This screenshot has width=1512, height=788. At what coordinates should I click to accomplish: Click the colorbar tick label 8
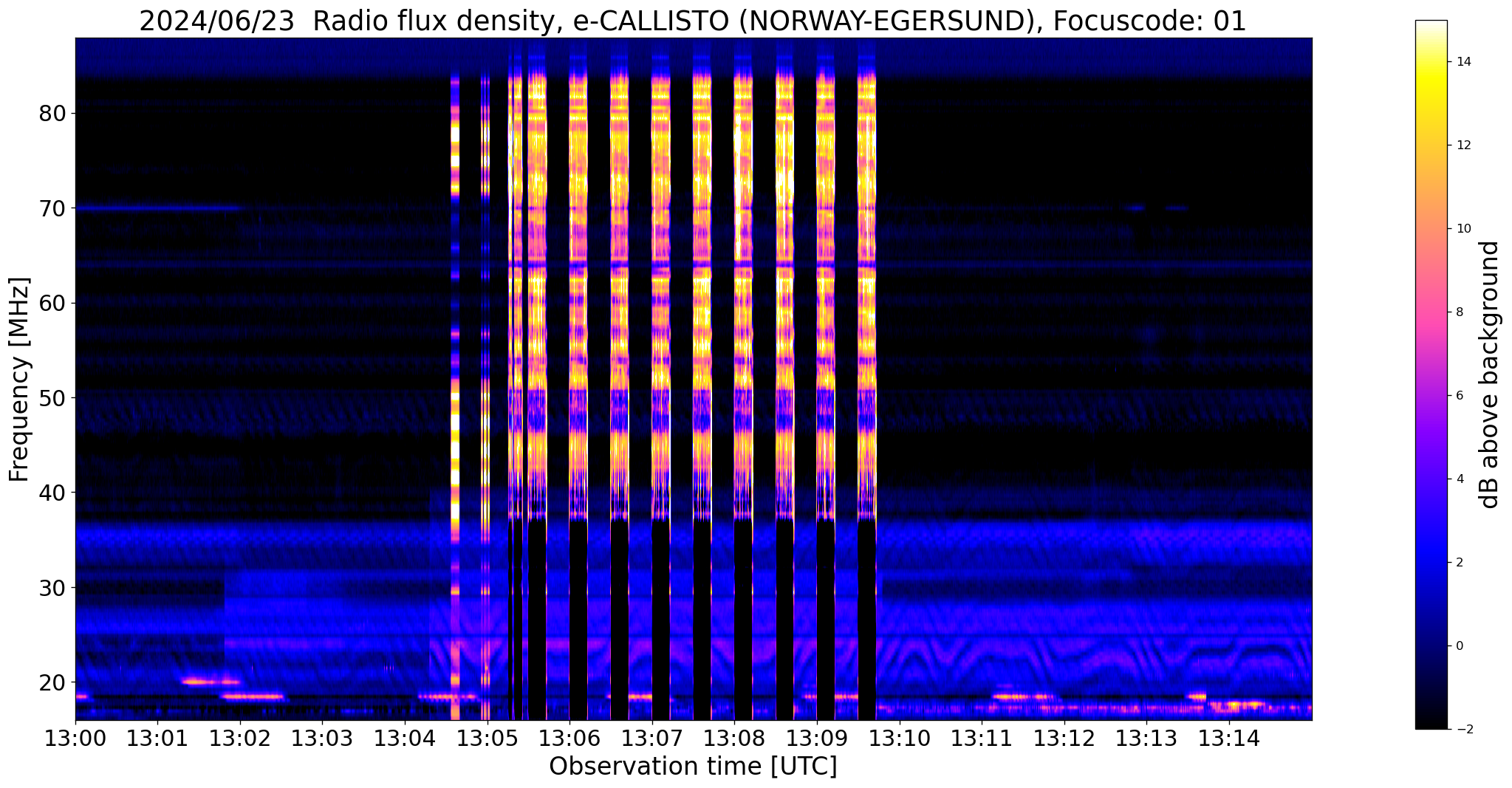pos(1459,312)
